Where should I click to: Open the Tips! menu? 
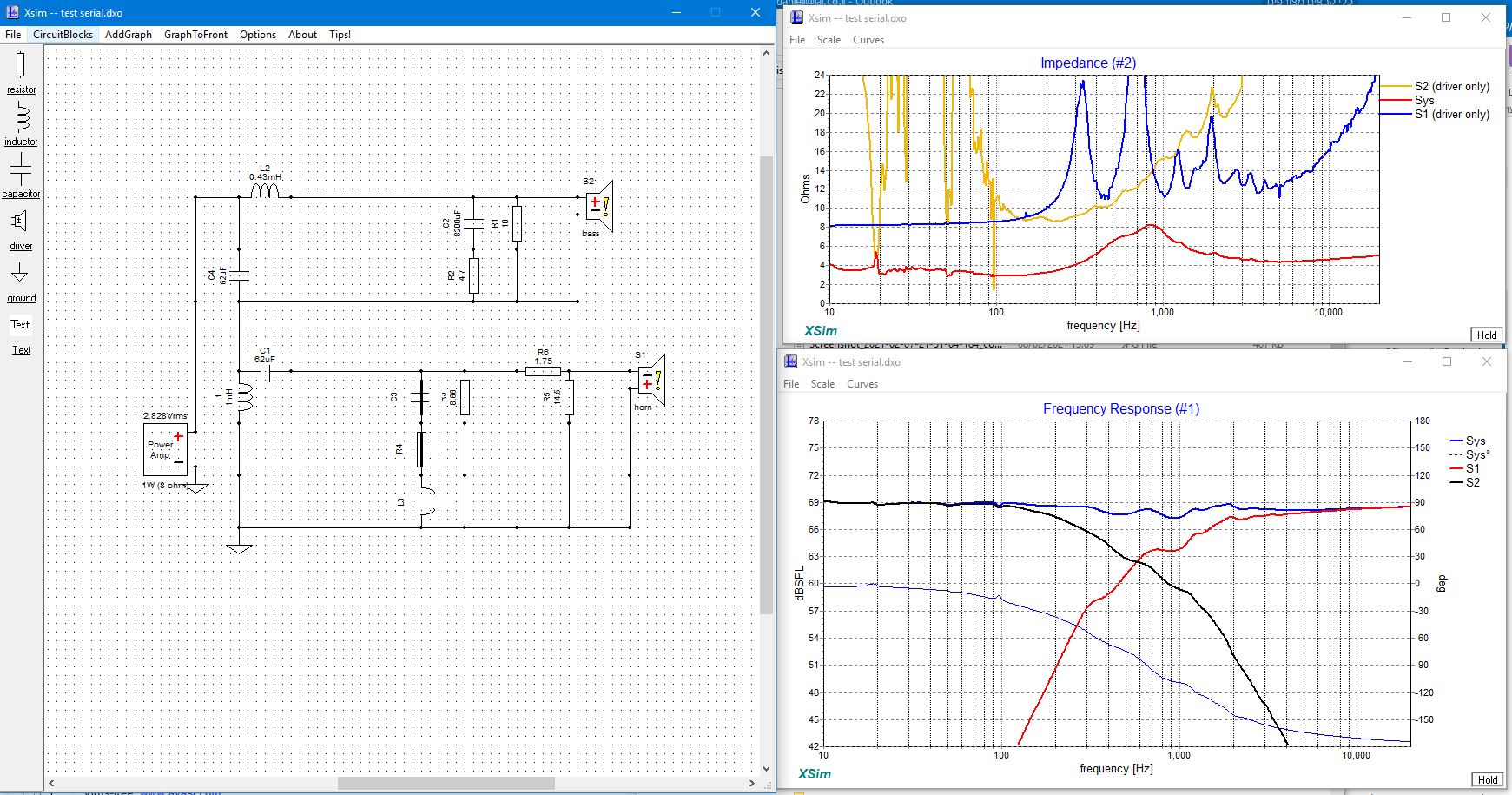coord(340,35)
